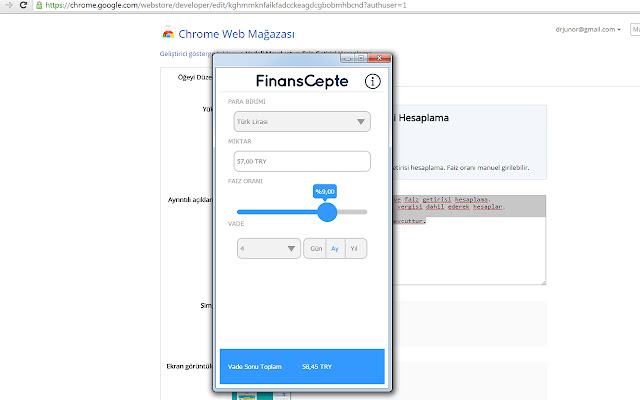Click the browser forward arrow
Screen dimensions: 640x400
point(9,5)
